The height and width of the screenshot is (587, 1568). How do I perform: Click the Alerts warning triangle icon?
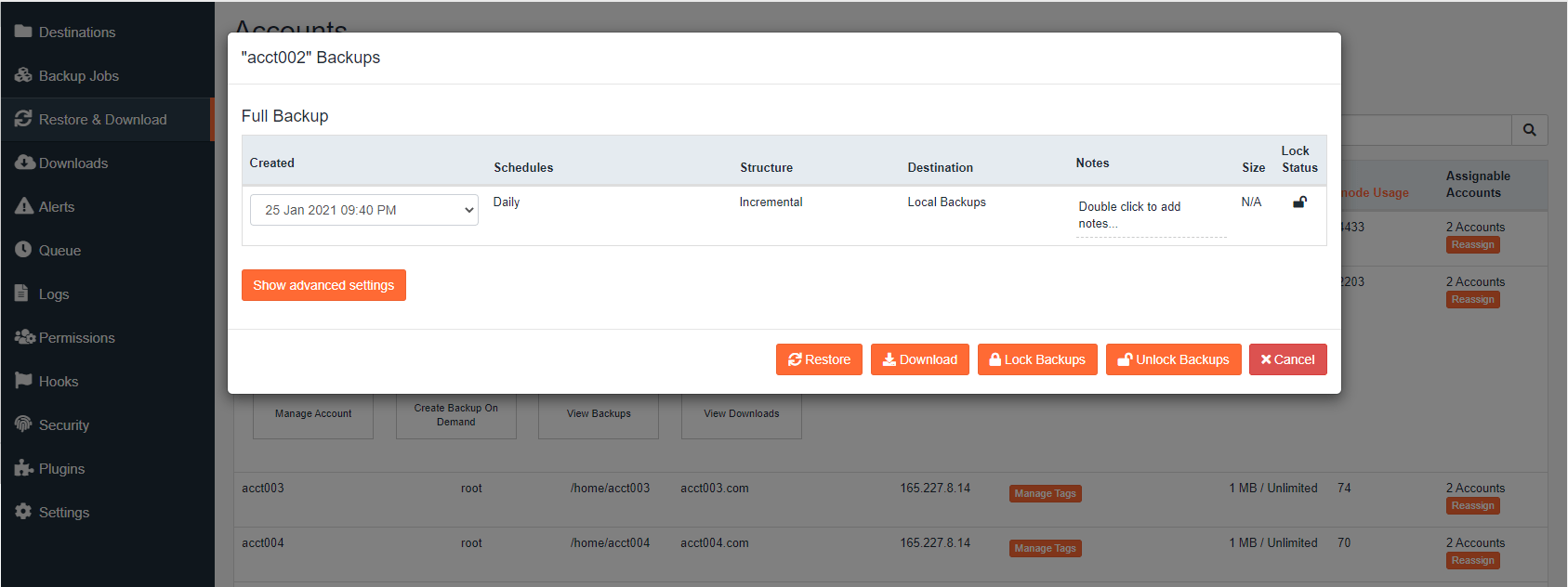[24, 206]
